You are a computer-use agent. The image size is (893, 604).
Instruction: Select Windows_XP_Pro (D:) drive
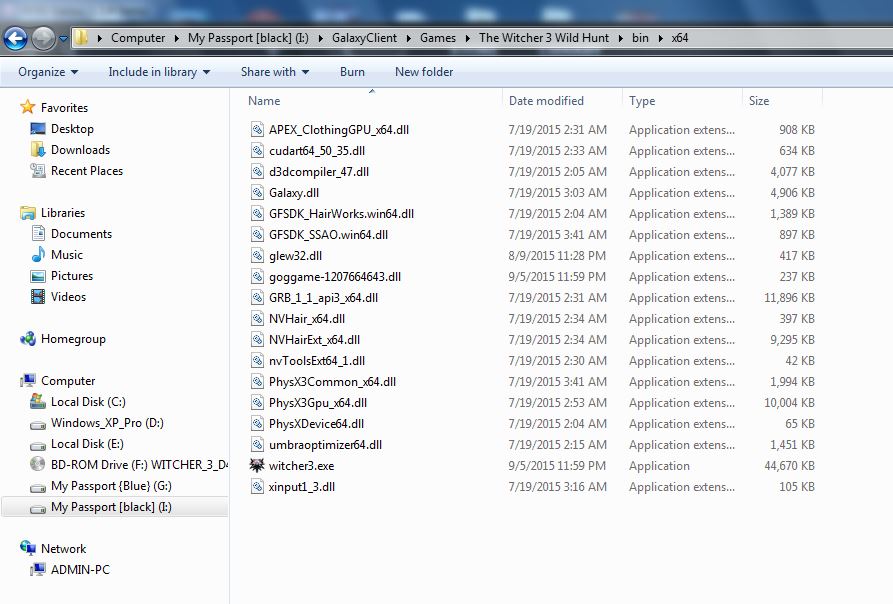click(x=107, y=423)
